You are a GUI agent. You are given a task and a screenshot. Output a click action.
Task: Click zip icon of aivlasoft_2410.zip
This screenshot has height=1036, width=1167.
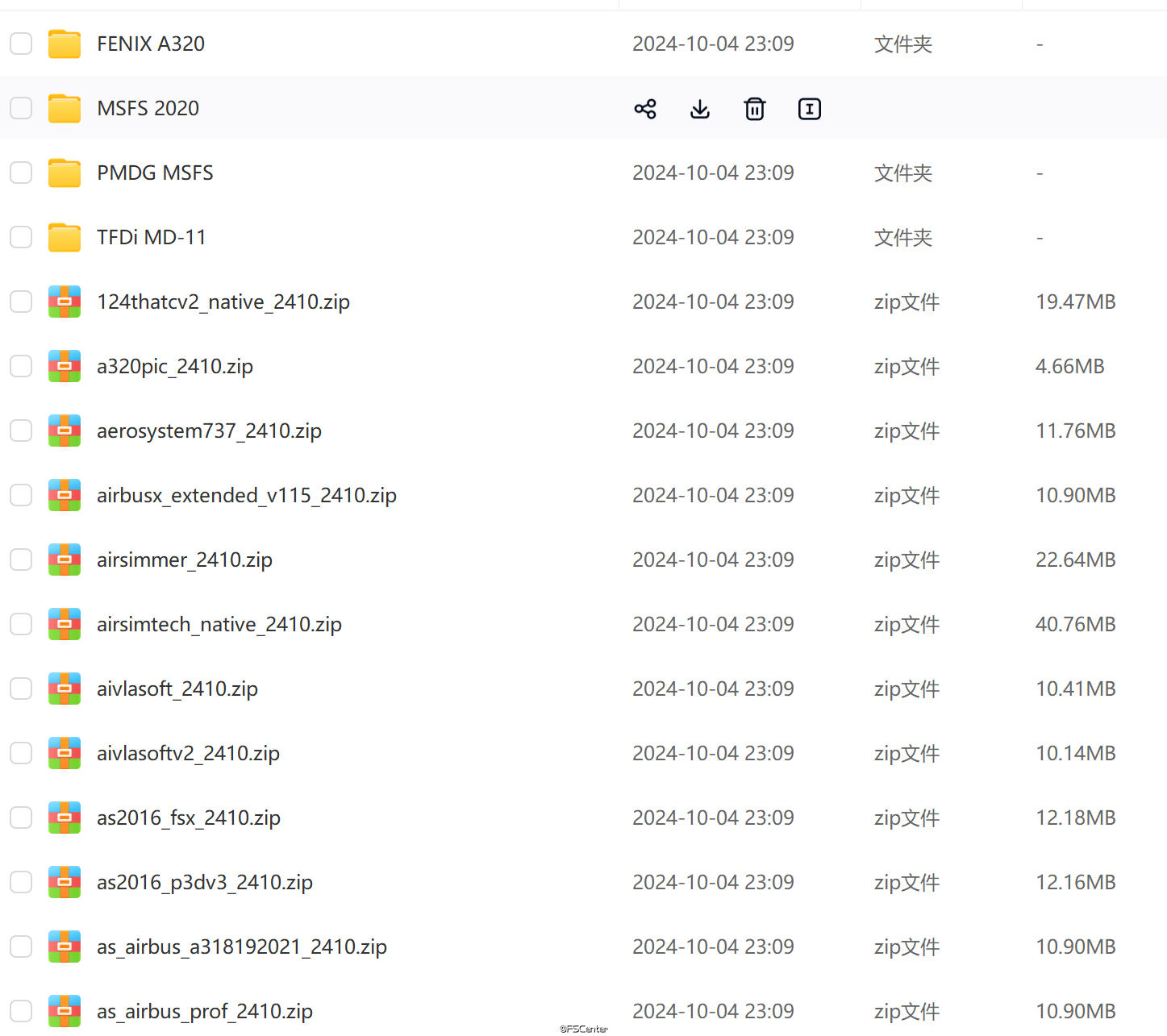pyautogui.click(x=65, y=689)
